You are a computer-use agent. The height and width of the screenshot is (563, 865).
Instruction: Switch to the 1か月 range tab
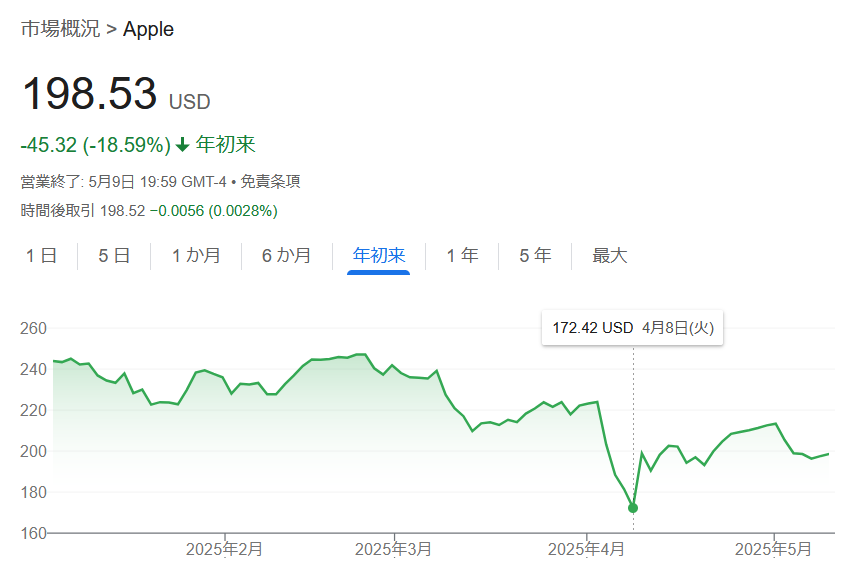(196, 255)
